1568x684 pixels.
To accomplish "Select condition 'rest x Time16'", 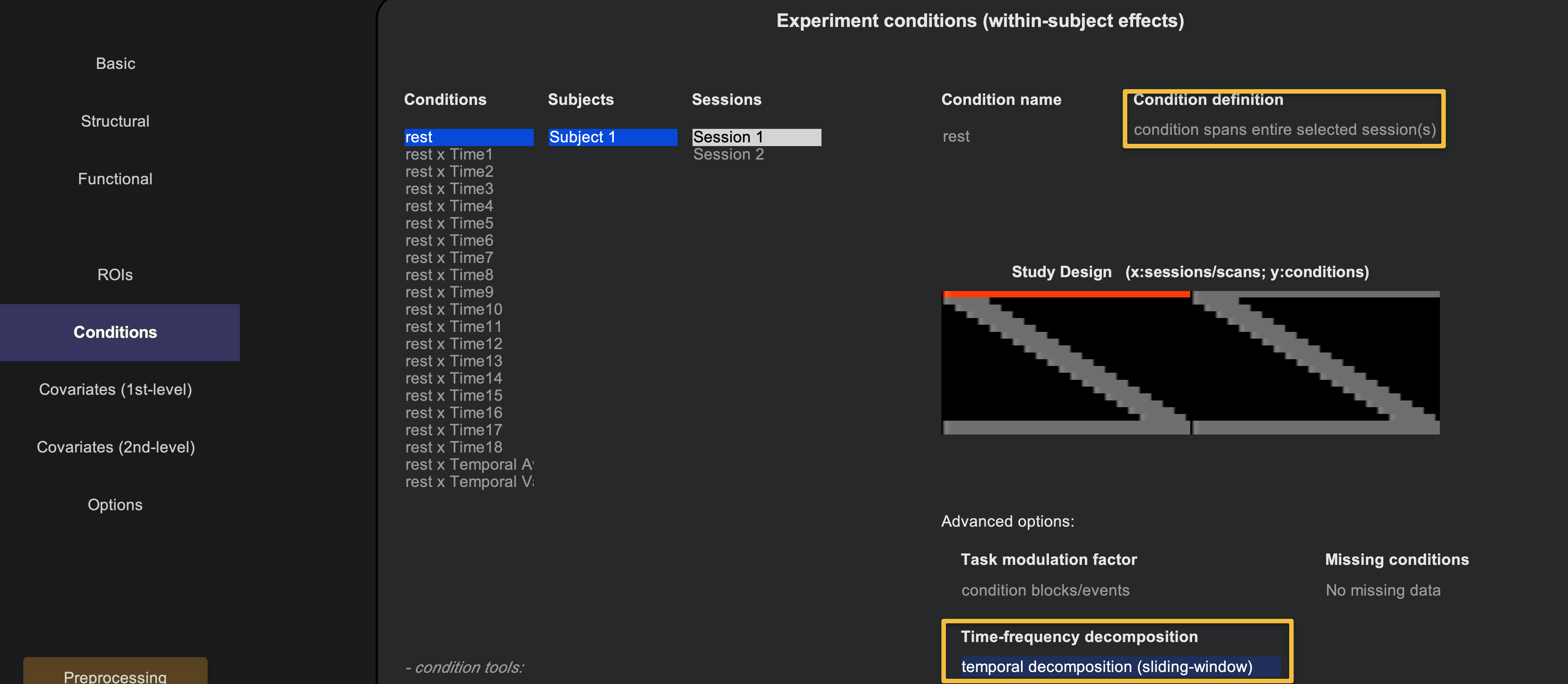I will tap(469, 412).
